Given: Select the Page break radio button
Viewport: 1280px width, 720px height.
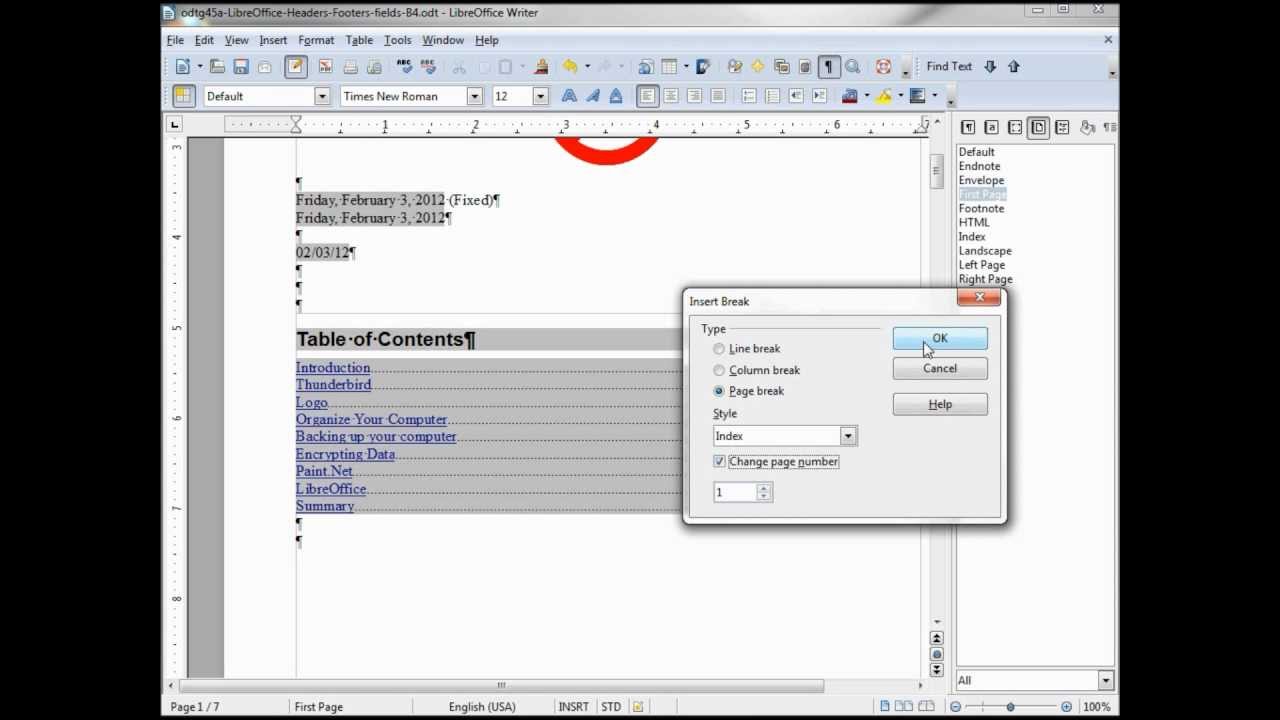Looking at the screenshot, I should click(719, 391).
